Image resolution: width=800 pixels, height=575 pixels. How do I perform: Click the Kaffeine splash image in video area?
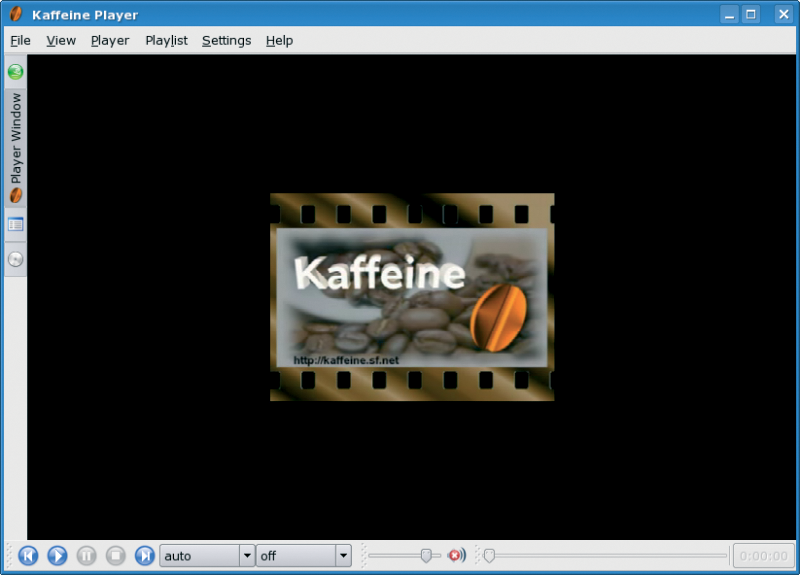click(x=412, y=297)
